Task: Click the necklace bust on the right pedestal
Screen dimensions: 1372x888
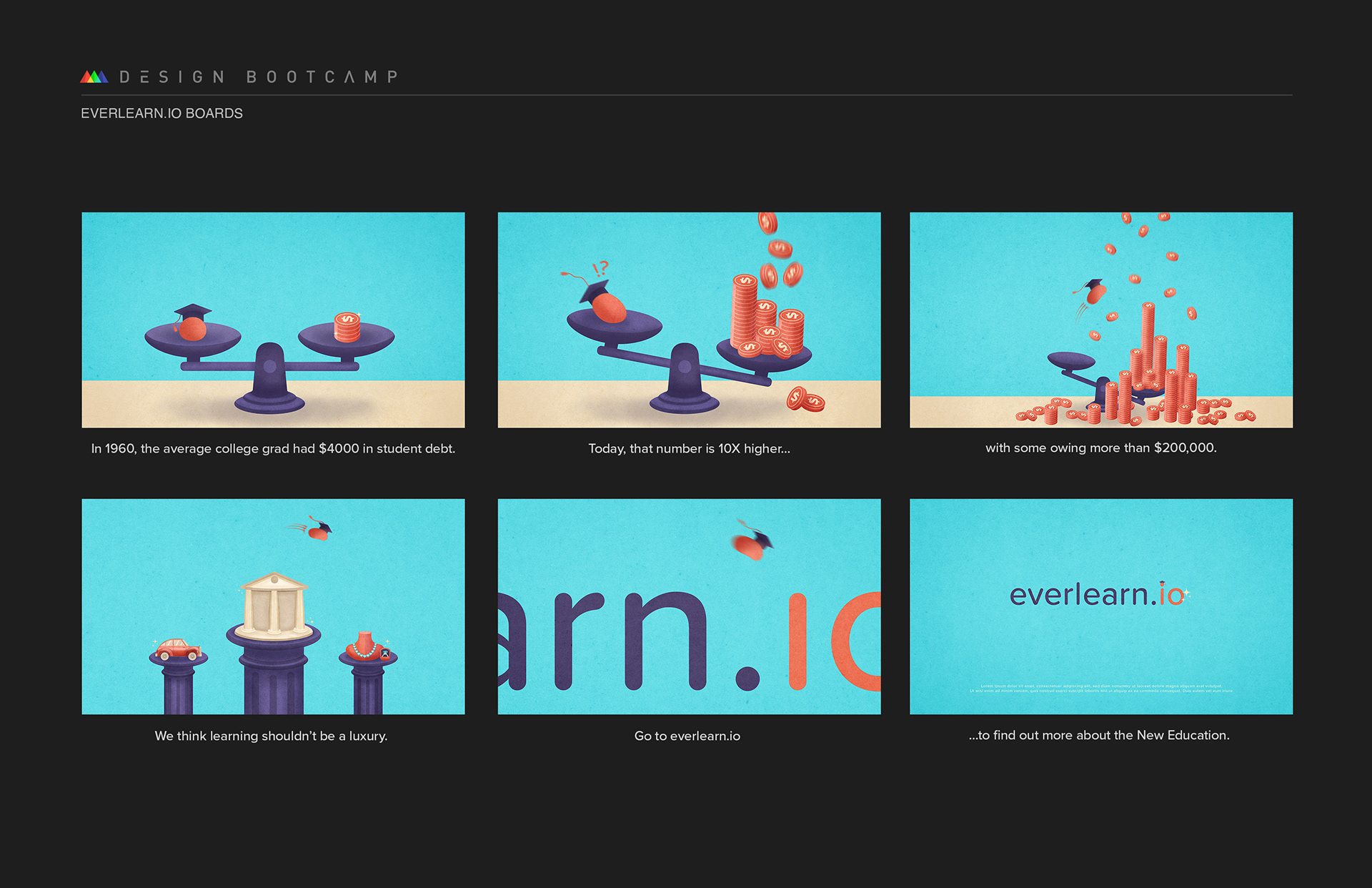Action: pyautogui.click(x=367, y=645)
